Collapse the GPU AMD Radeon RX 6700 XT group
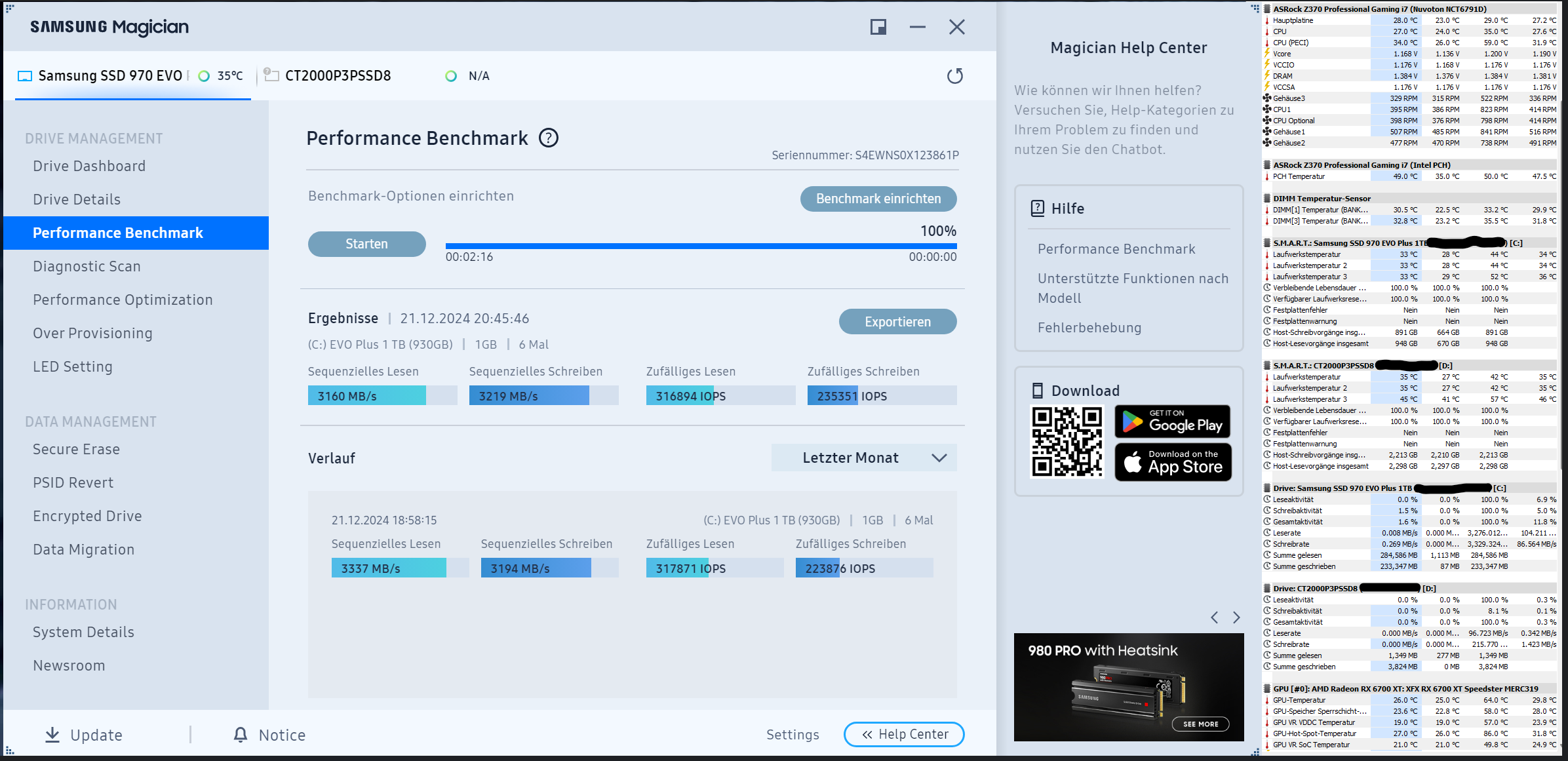 pyautogui.click(x=1267, y=689)
